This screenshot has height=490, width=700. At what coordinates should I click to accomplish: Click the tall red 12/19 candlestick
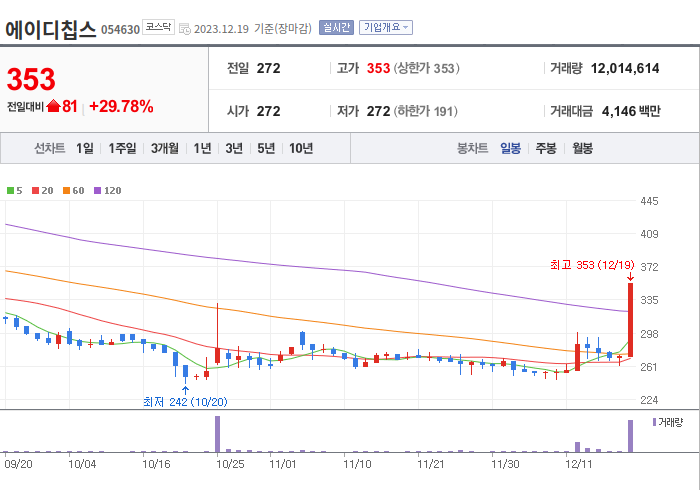point(630,320)
